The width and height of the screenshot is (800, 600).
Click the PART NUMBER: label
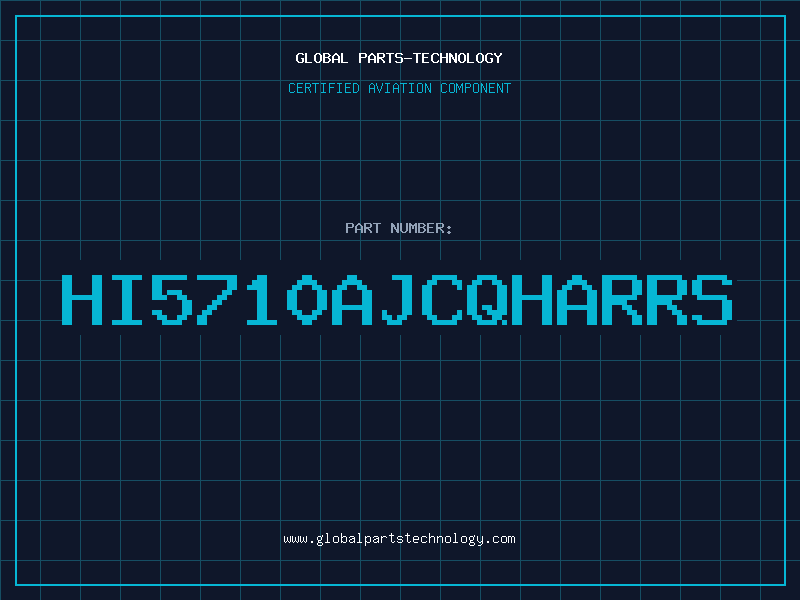(399, 228)
